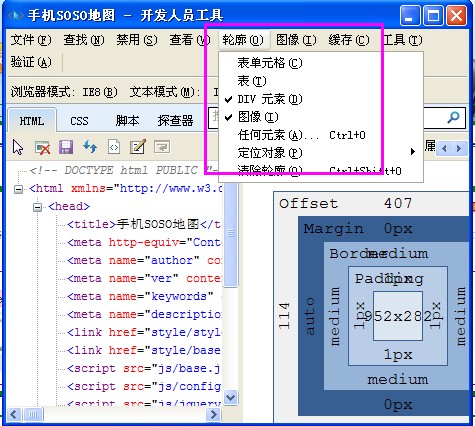Open the 验证(A) menu
Viewport: 475px width, 426px height.
(x=31, y=62)
